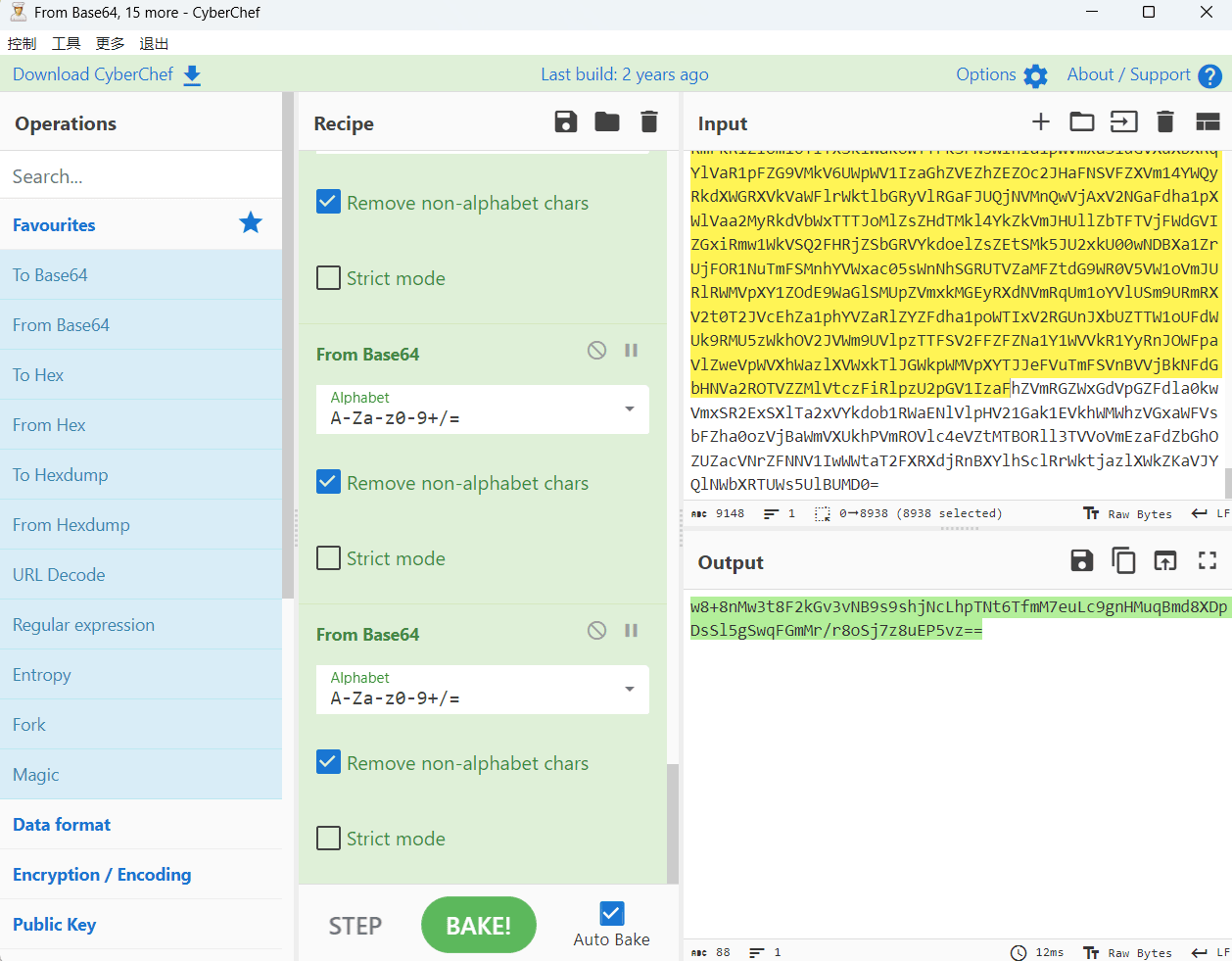Reset input pane layout icon
Viewport: 1232px width, 961px height.
click(1208, 121)
